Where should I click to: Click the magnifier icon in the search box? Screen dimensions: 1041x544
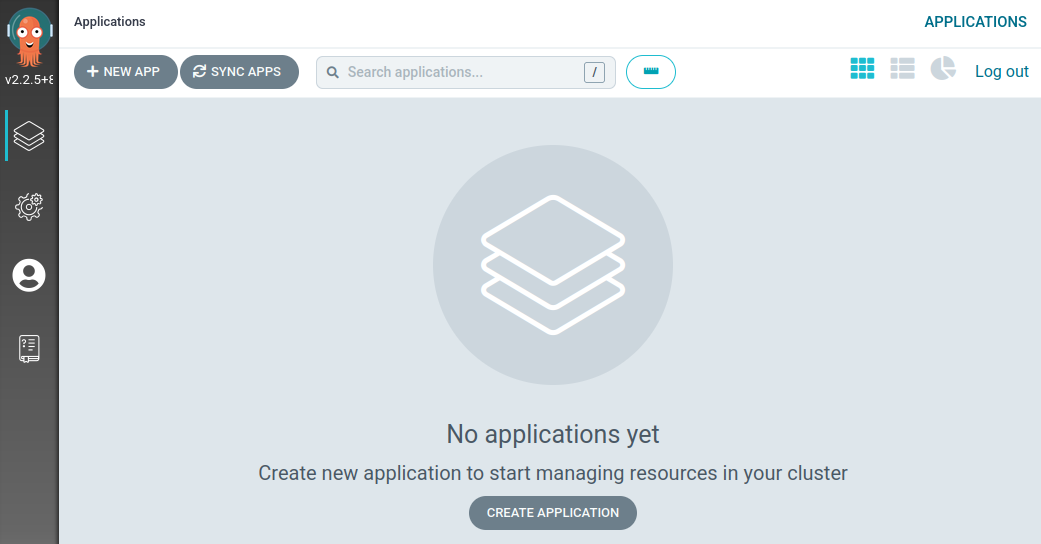[x=333, y=72]
